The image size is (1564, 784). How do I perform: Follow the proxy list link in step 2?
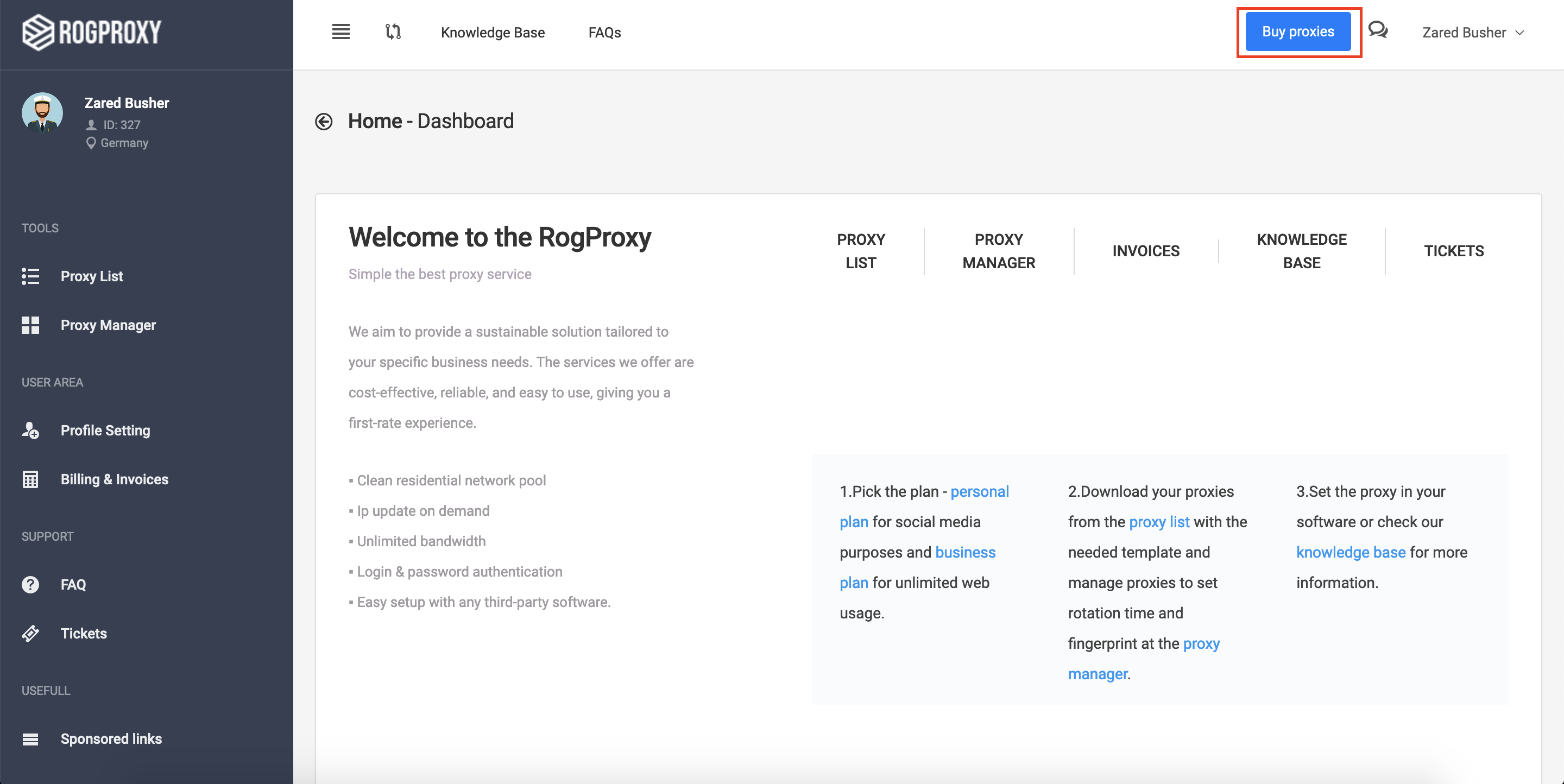(x=1159, y=522)
